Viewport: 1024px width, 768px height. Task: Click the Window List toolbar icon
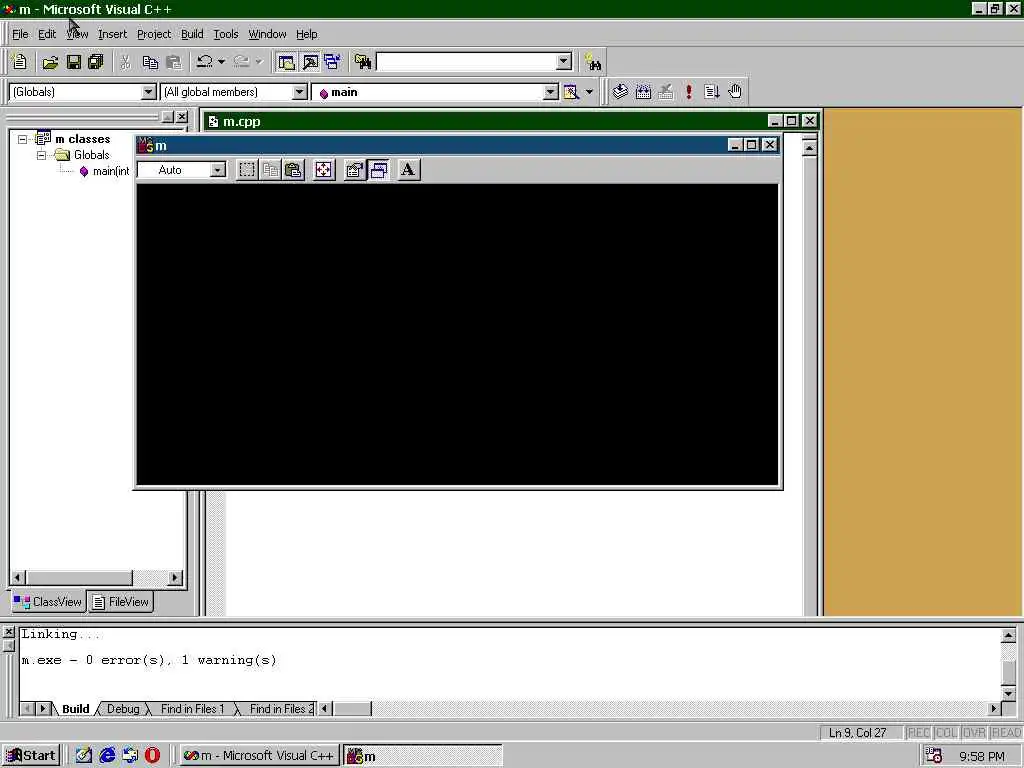[x=332, y=62]
